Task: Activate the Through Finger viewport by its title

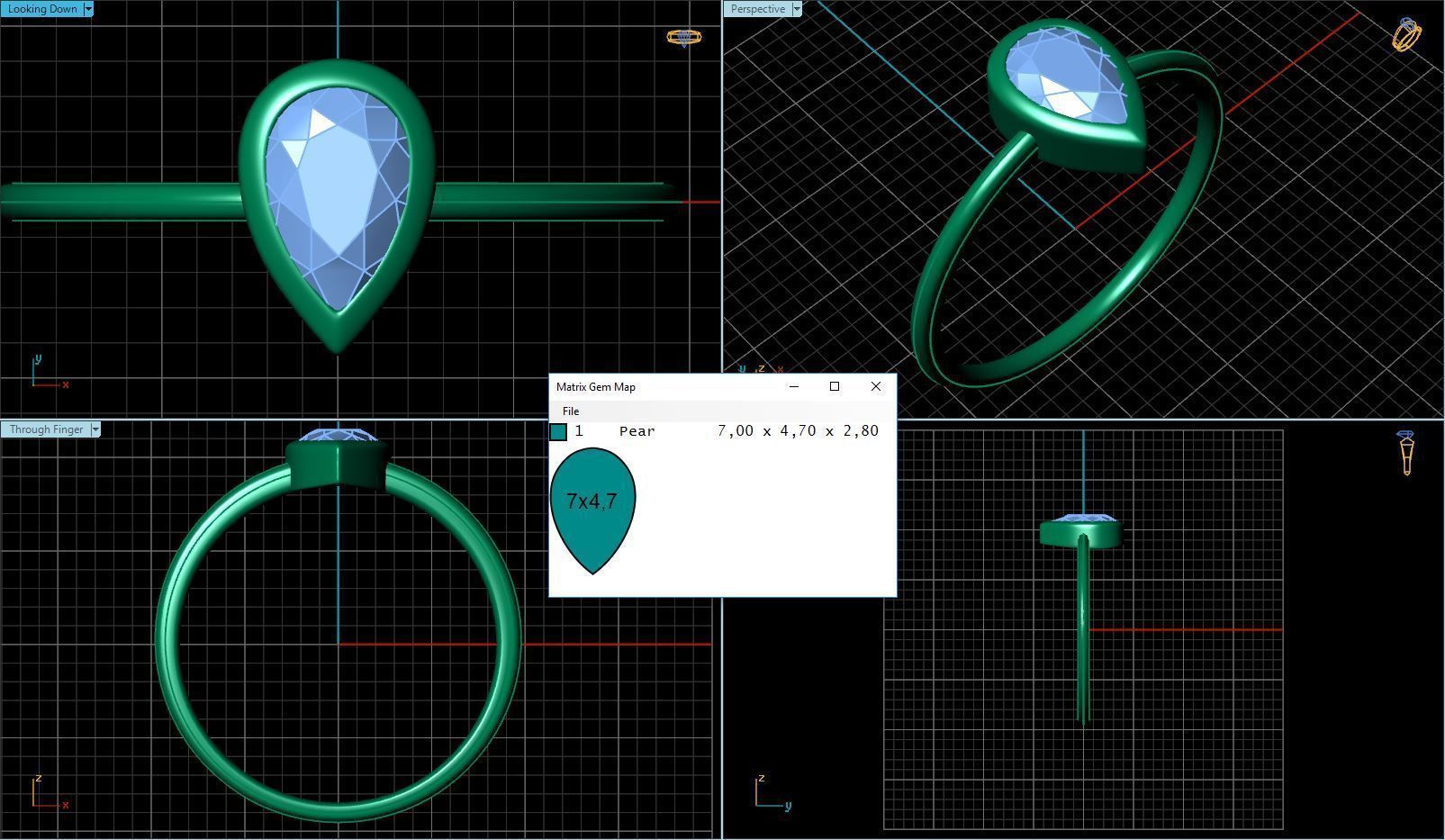Action: tap(45, 429)
